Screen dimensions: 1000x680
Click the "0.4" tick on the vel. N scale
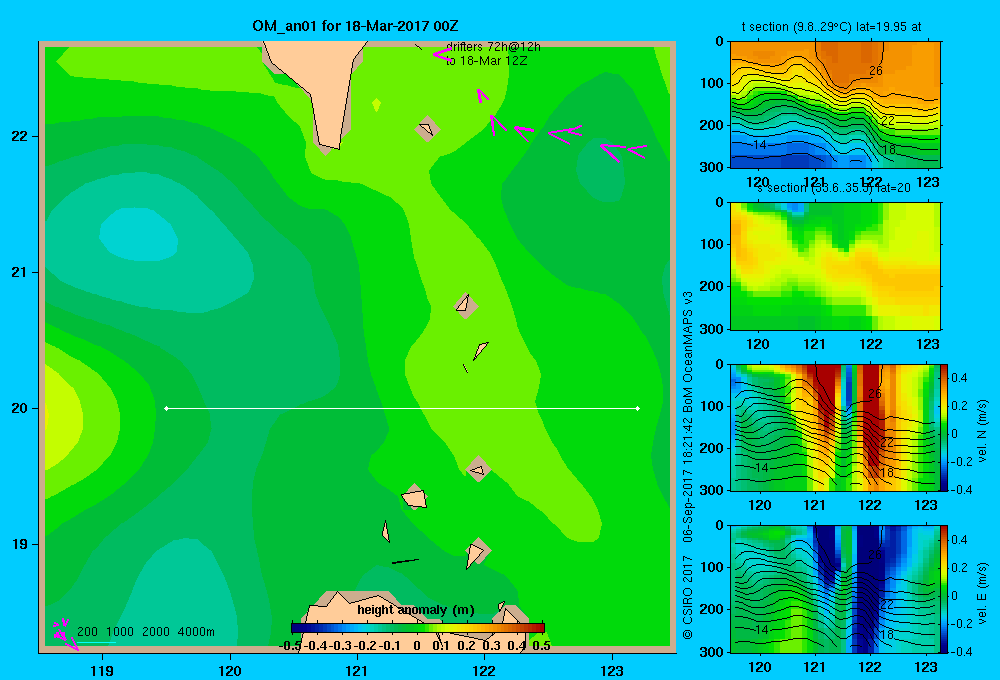959,378
